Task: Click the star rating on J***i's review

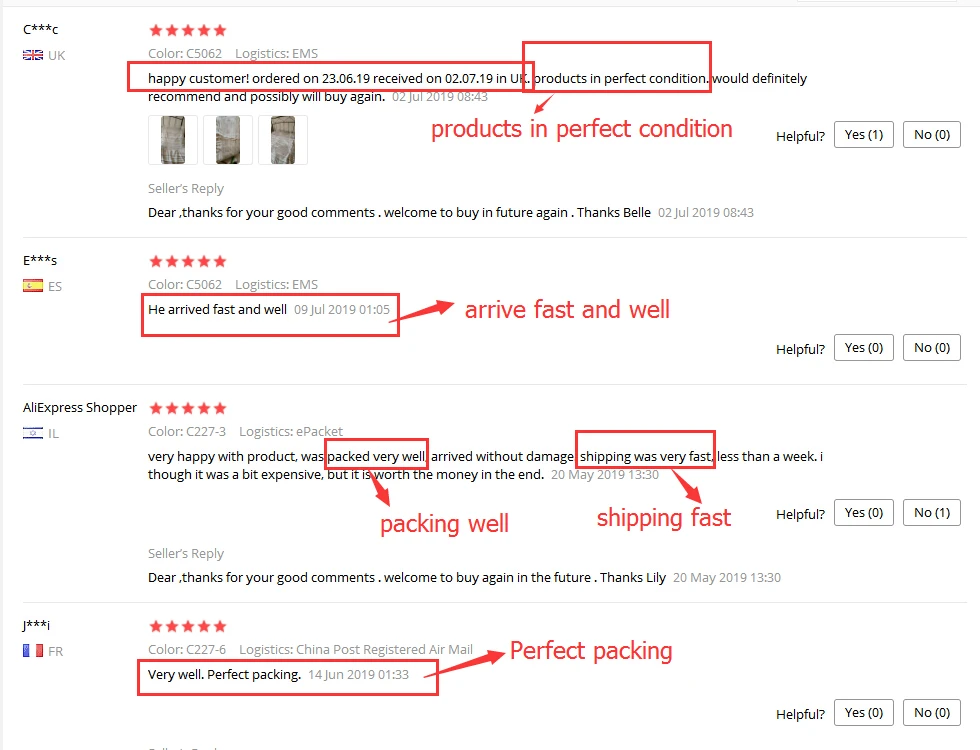Action: pos(188,626)
